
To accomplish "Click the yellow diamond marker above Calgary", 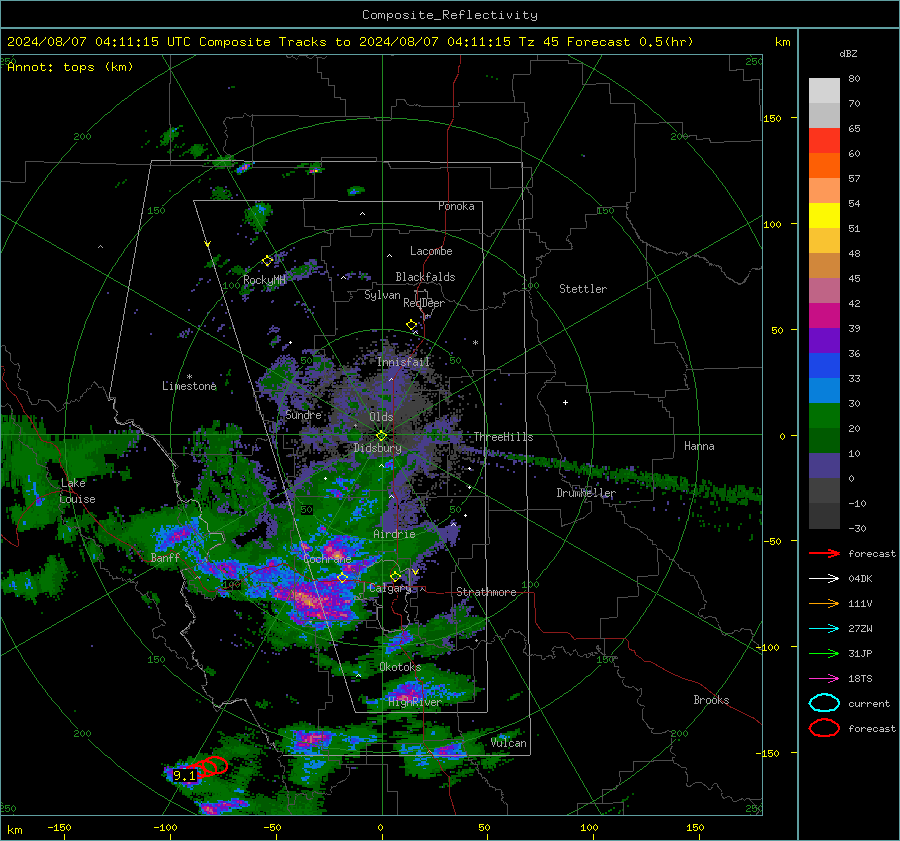I will (x=395, y=576).
